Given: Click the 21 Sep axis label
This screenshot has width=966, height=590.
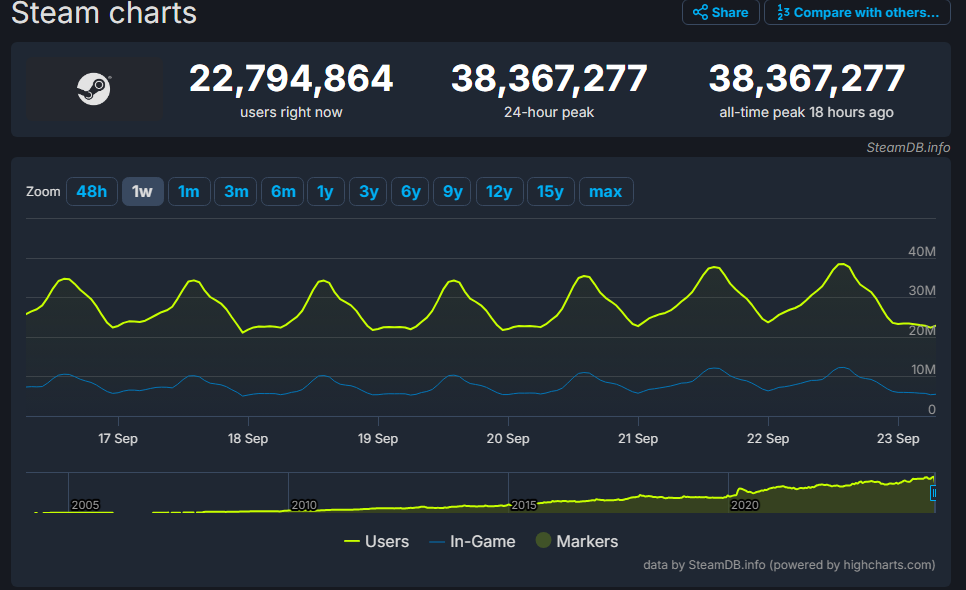Looking at the screenshot, I should coord(638,438).
